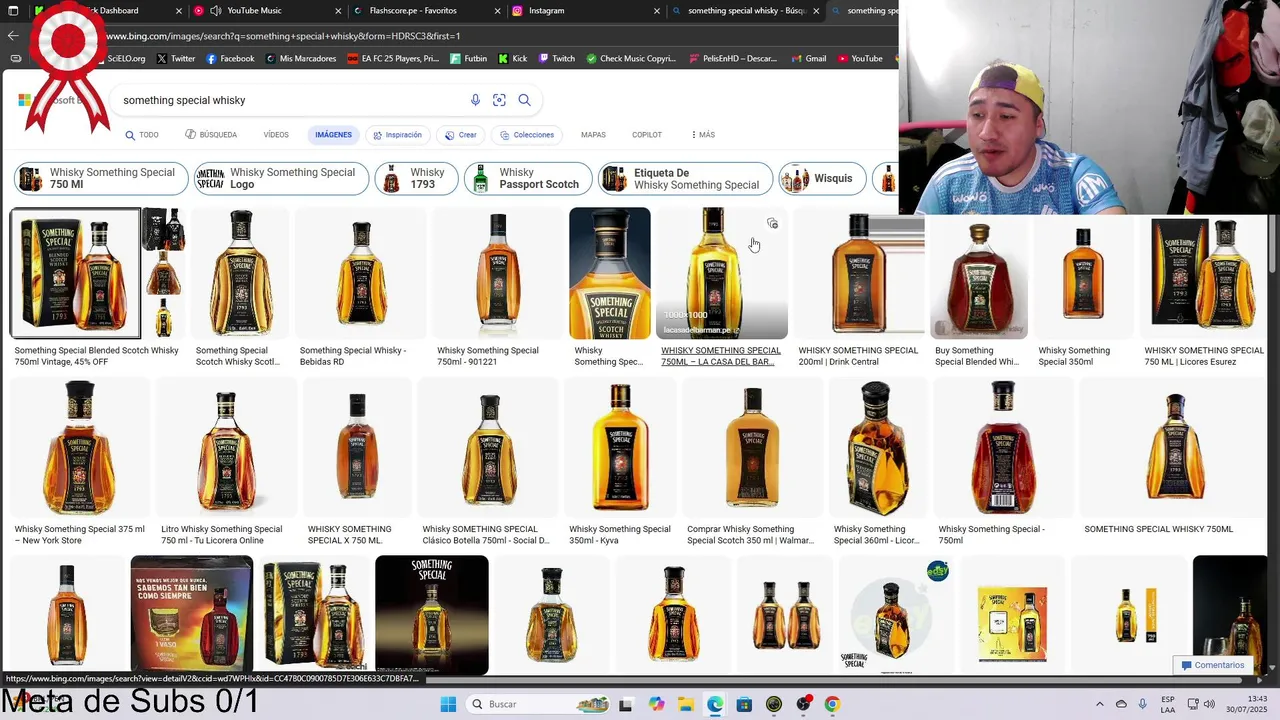Select the IMÁGENES search category
Image resolution: width=1280 pixels, height=720 pixels.
pos(333,134)
